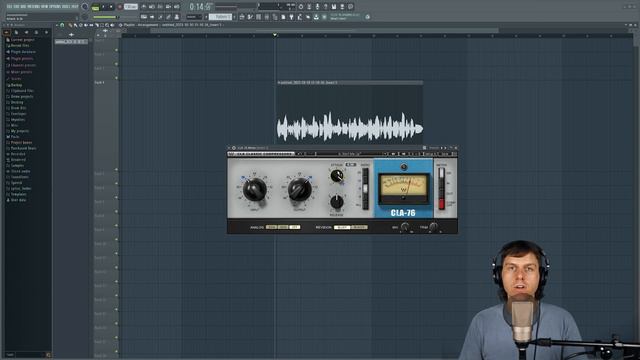This screenshot has width=640, height=360.
Task: Click the CLA-76 RATIO slider switch
Action: pos(365,189)
